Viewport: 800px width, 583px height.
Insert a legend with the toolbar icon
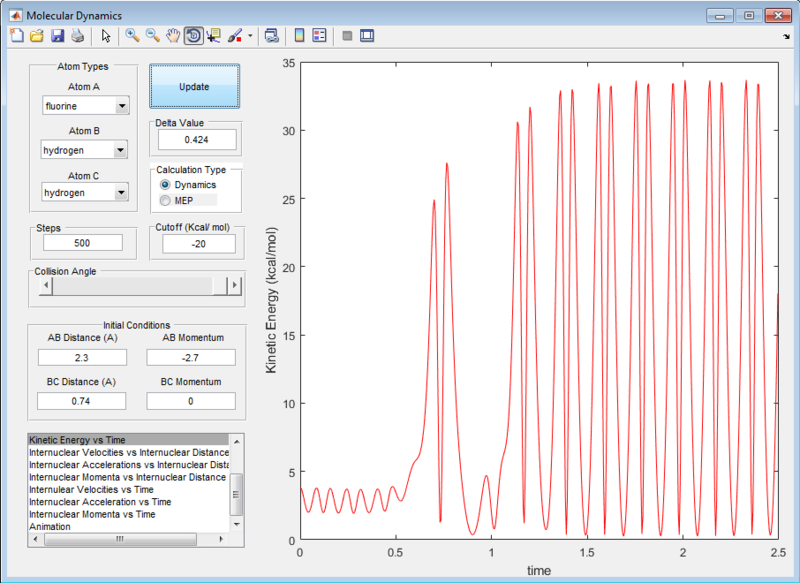(319, 36)
